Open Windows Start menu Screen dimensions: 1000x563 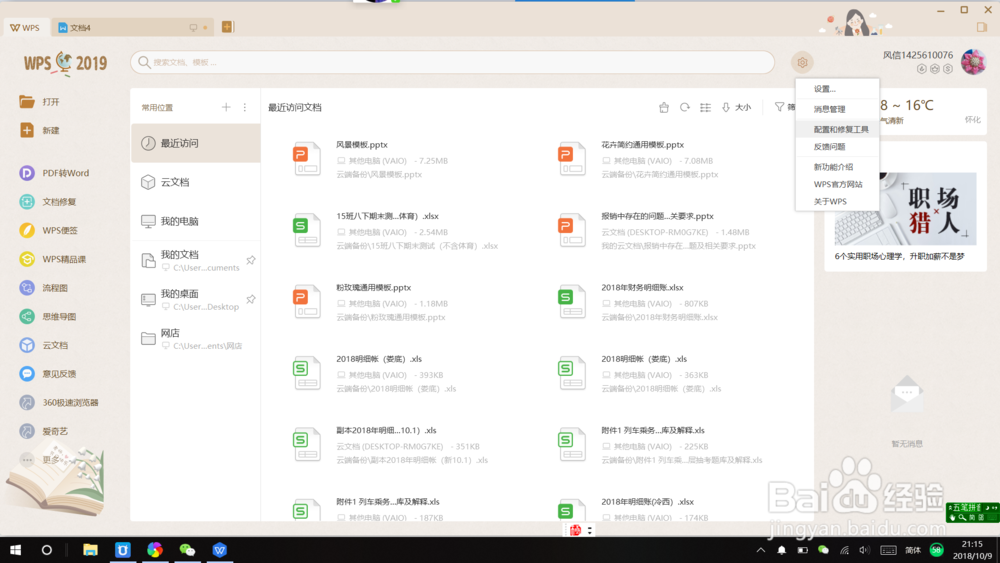[15, 550]
